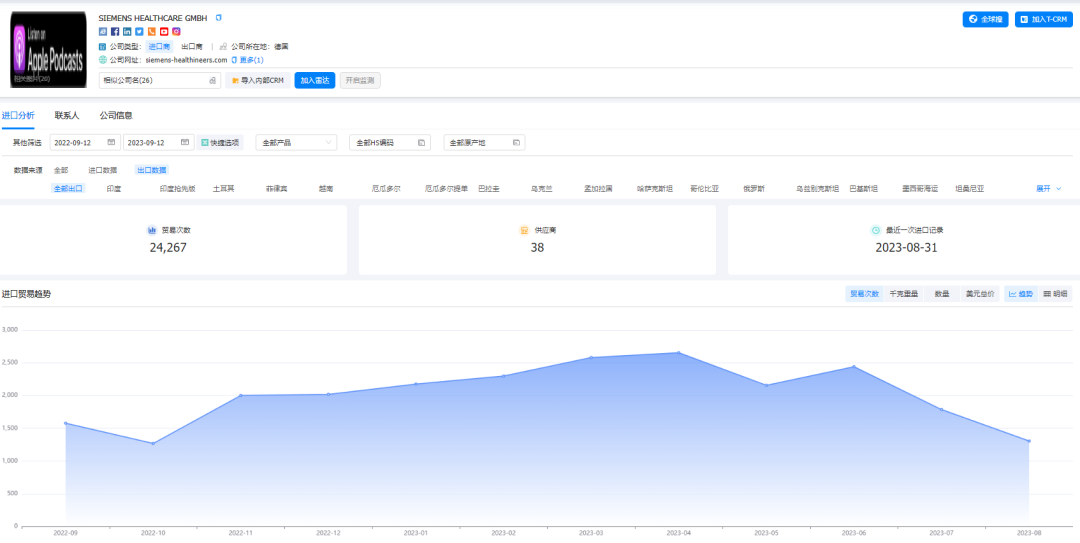Click the Twitter icon under company name
Image resolution: width=1080 pixels, height=543 pixels.
(x=139, y=32)
